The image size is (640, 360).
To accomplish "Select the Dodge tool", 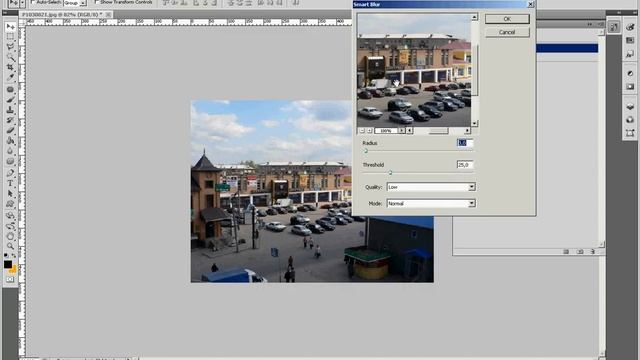I will pyautogui.click(x=10, y=161).
